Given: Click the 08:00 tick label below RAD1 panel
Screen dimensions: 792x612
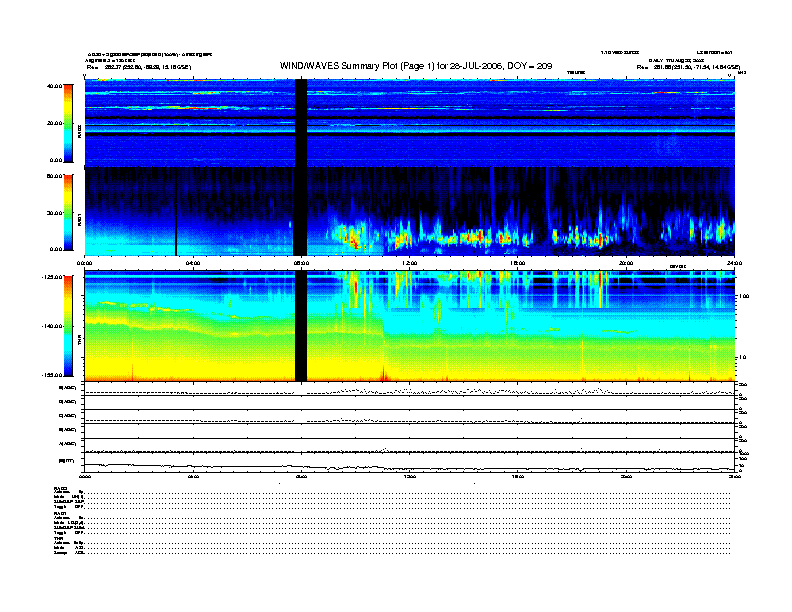Looking at the screenshot, I should tap(301, 263).
